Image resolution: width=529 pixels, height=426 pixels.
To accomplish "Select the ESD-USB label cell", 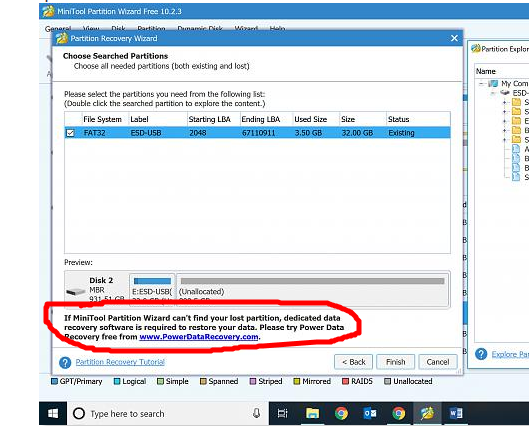I will [146, 133].
